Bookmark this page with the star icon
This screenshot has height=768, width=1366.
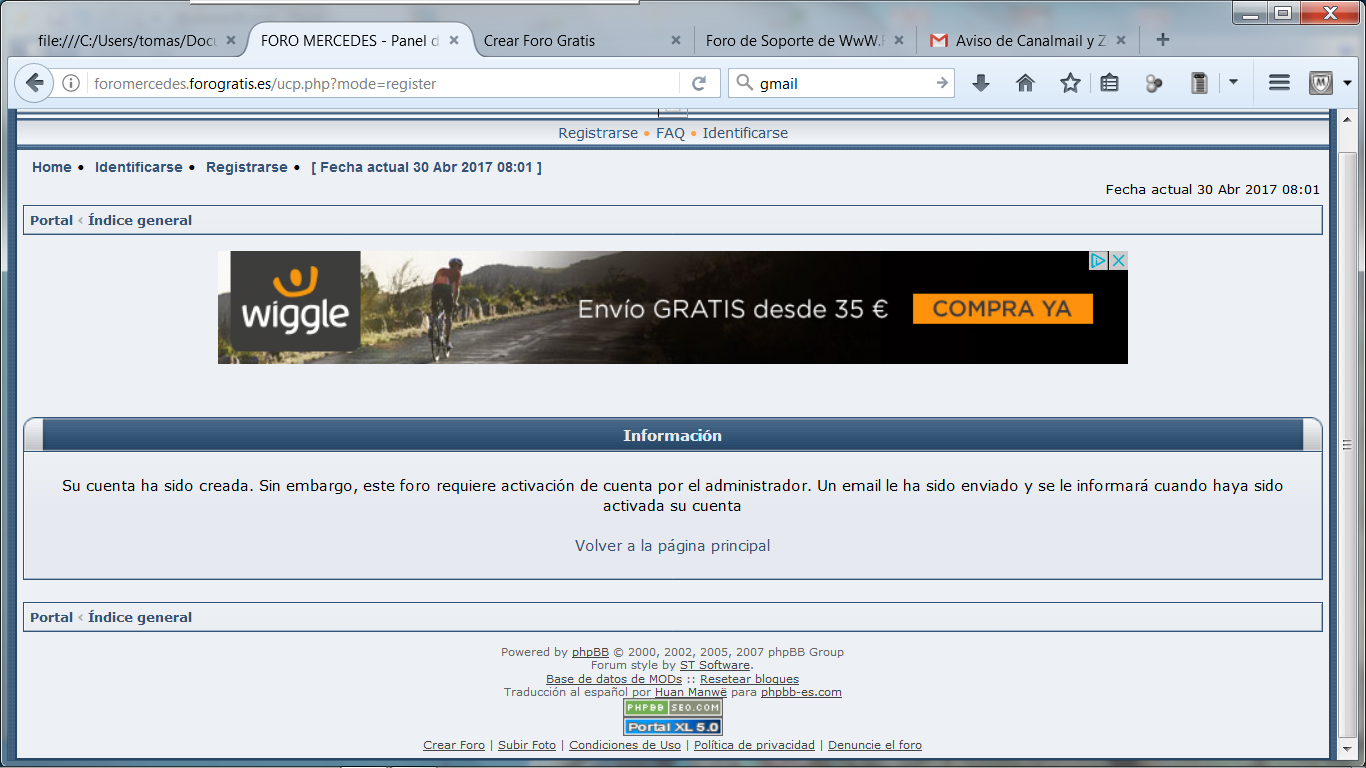[1070, 84]
